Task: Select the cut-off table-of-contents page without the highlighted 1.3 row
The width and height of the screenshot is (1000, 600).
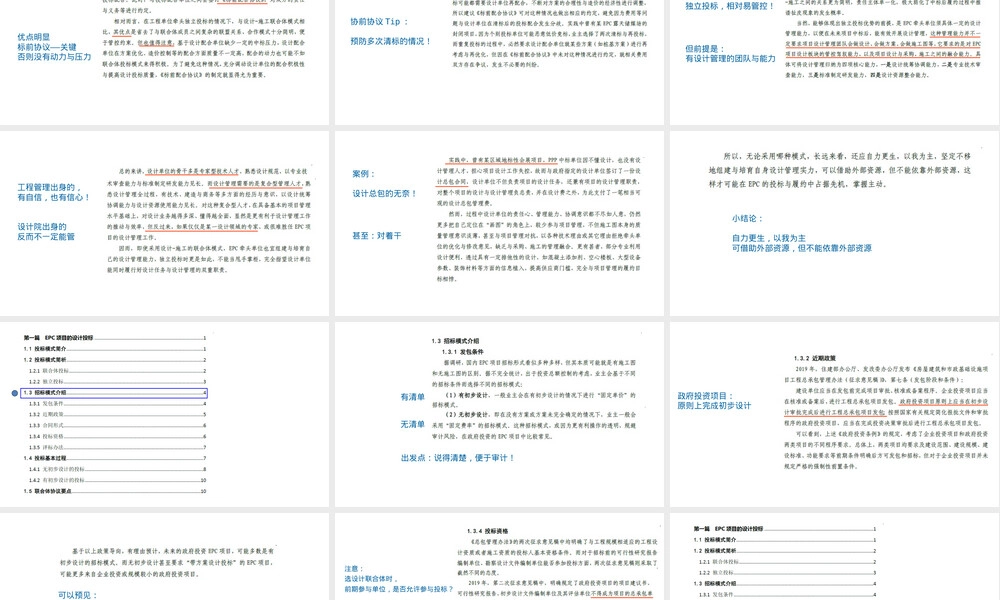Action: pyautogui.click(x=835, y=557)
